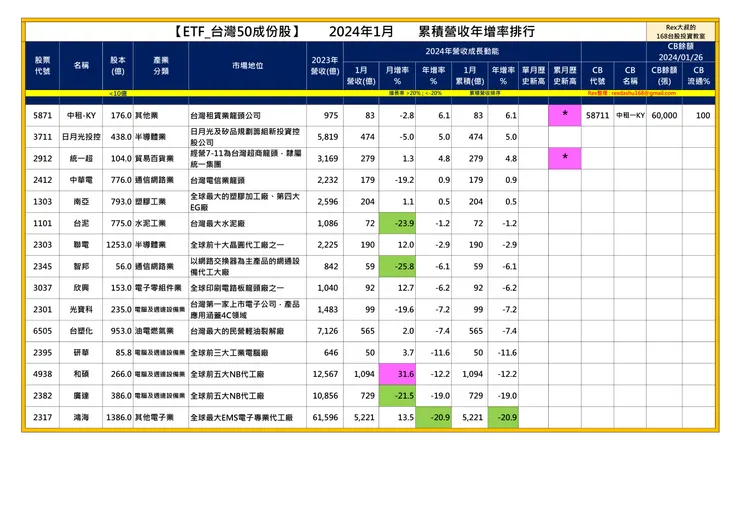Click green cell showing -23.9
Image resolution: width=740 pixels, height=523 pixels.
point(397,223)
